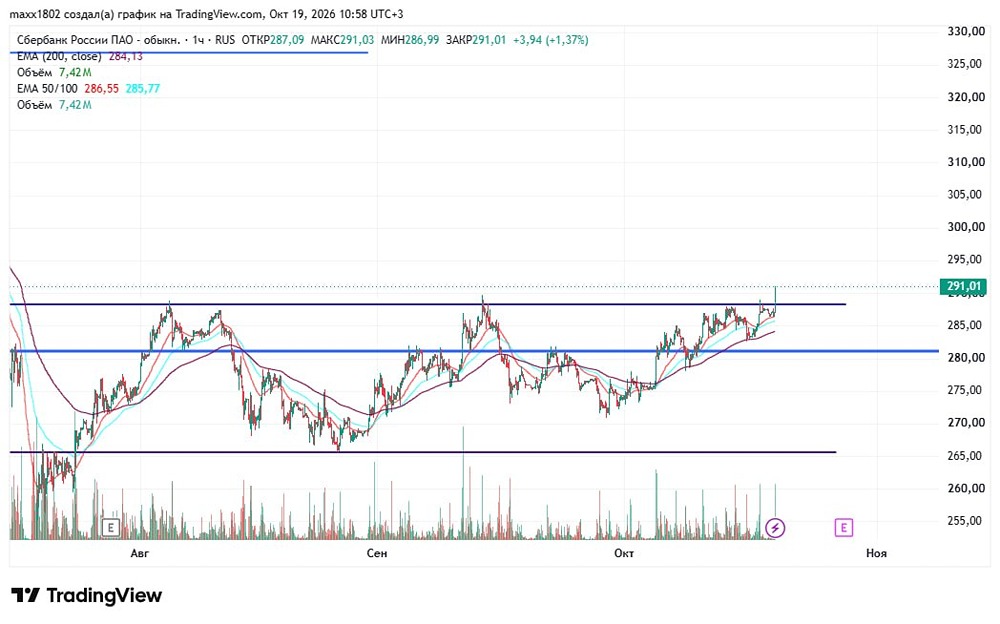Viewport: 1000px width, 624px height.
Task: Click the МИН 286,99 low value
Action: (410, 40)
